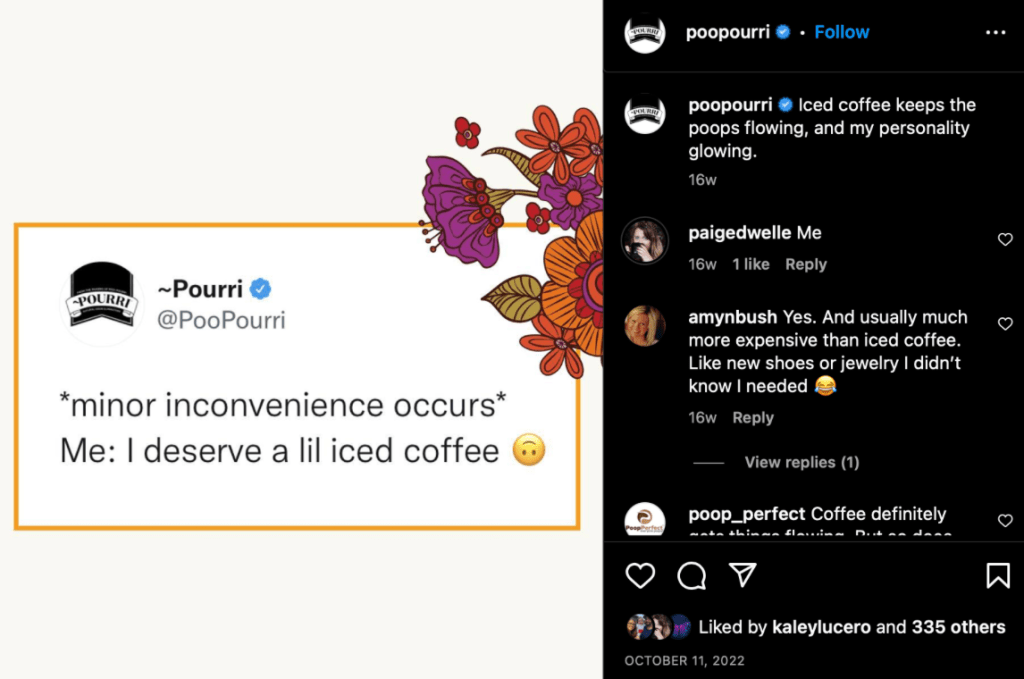The image size is (1024, 679).
Task: Open comments via the speech bubble icon
Action: coord(691,575)
